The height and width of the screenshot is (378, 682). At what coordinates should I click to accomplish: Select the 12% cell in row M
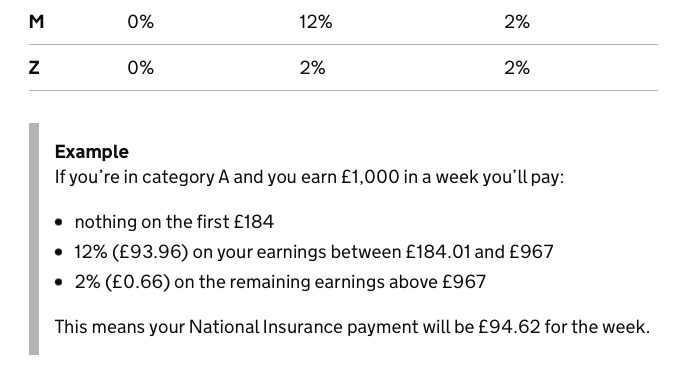point(316,21)
